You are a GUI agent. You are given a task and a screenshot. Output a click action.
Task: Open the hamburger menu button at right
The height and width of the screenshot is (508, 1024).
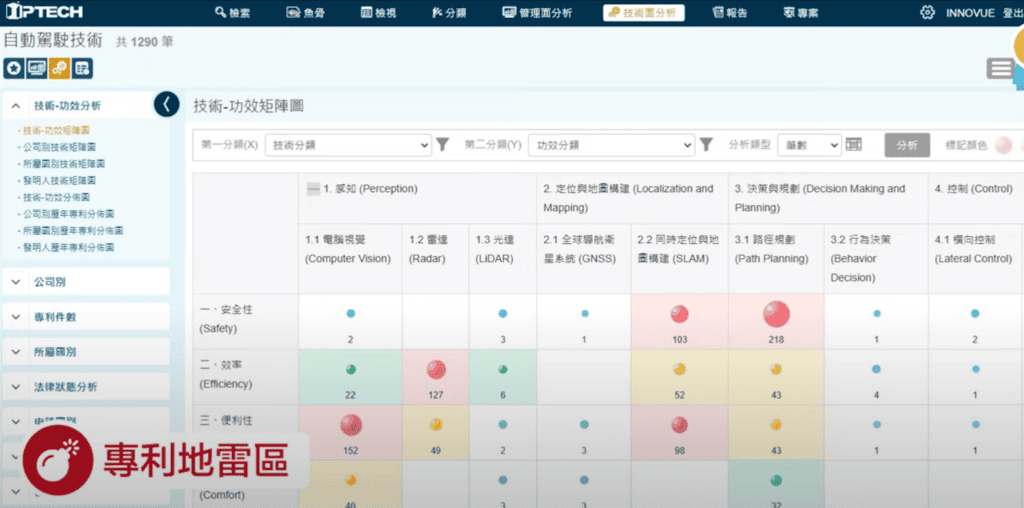pos(1000,68)
